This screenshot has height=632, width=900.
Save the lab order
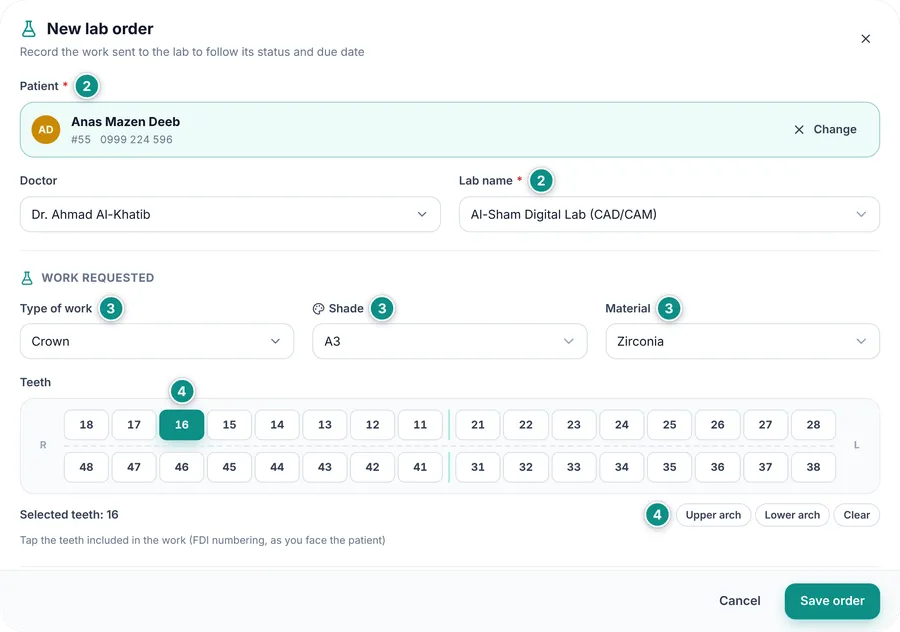pyautogui.click(x=832, y=601)
